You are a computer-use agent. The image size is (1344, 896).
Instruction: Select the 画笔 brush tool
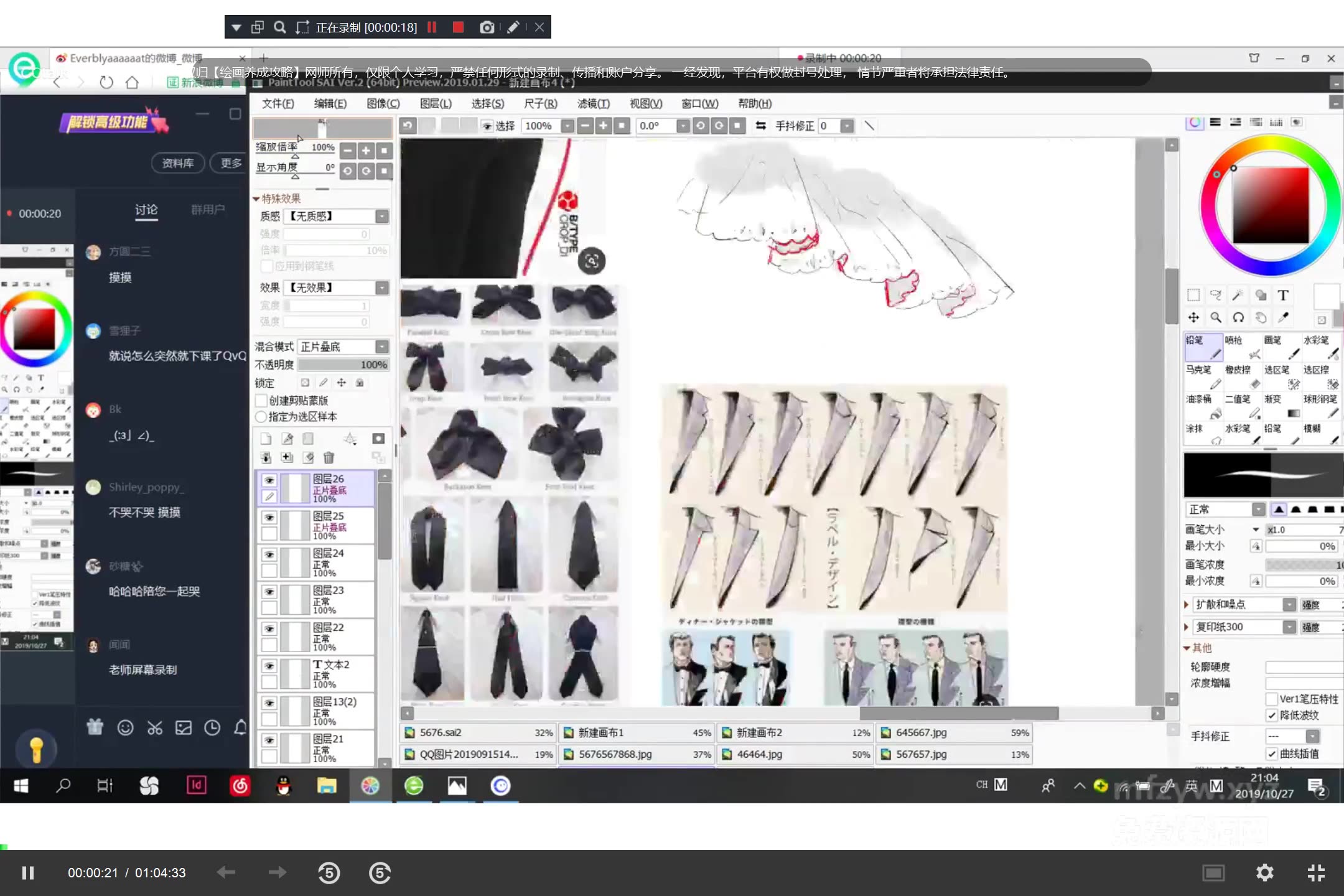1282,347
